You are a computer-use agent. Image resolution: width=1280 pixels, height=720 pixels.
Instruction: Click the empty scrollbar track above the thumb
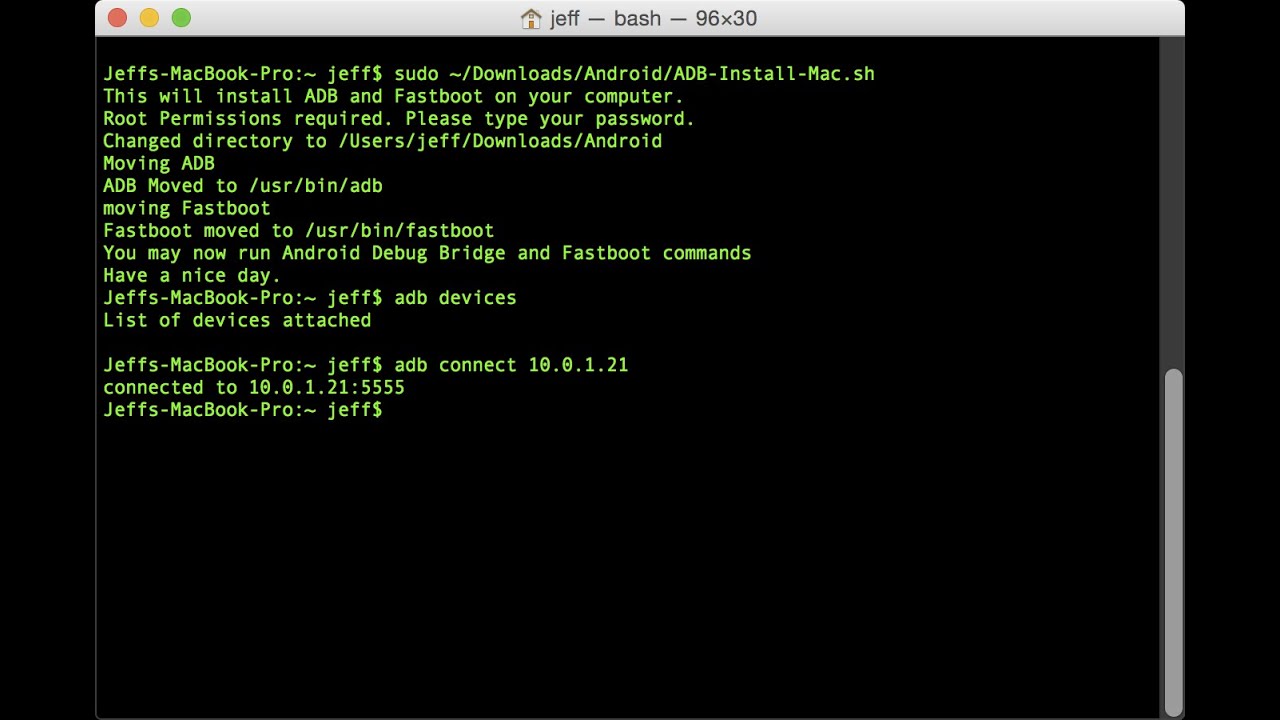1173,200
